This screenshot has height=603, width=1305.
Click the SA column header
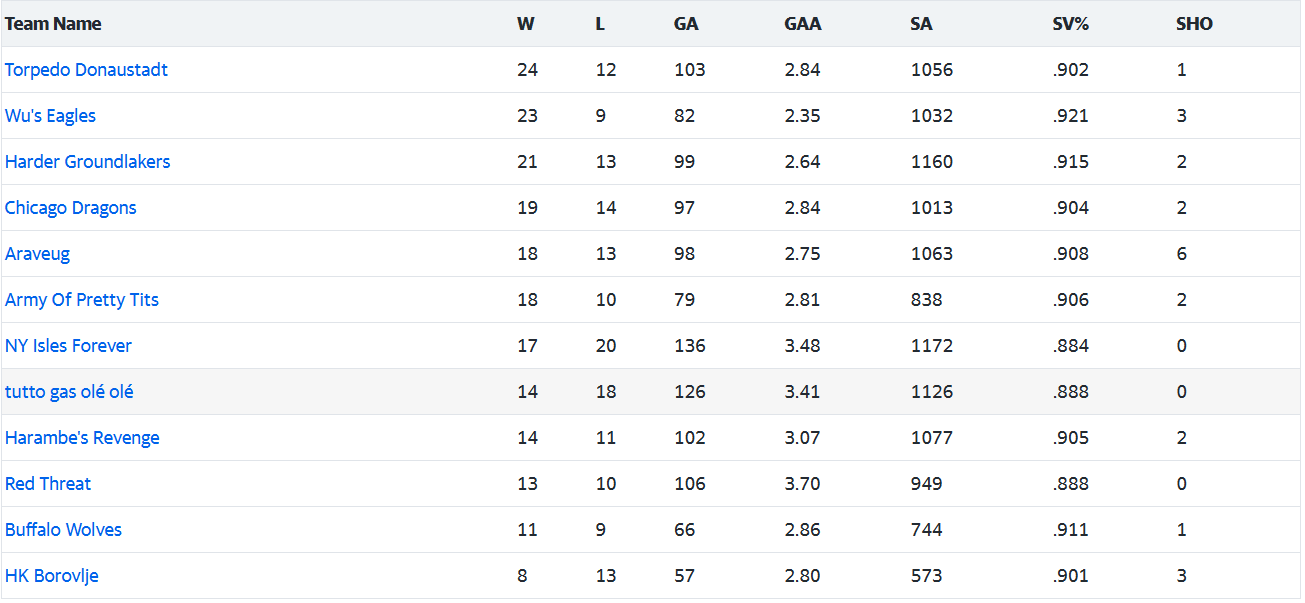tap(921, 24)
